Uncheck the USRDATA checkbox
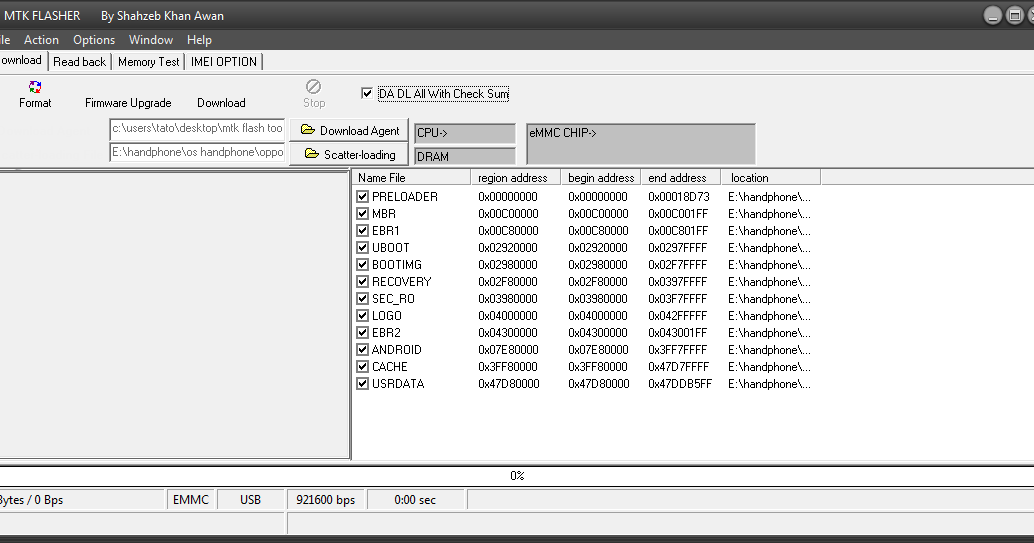 coord(362,384)
